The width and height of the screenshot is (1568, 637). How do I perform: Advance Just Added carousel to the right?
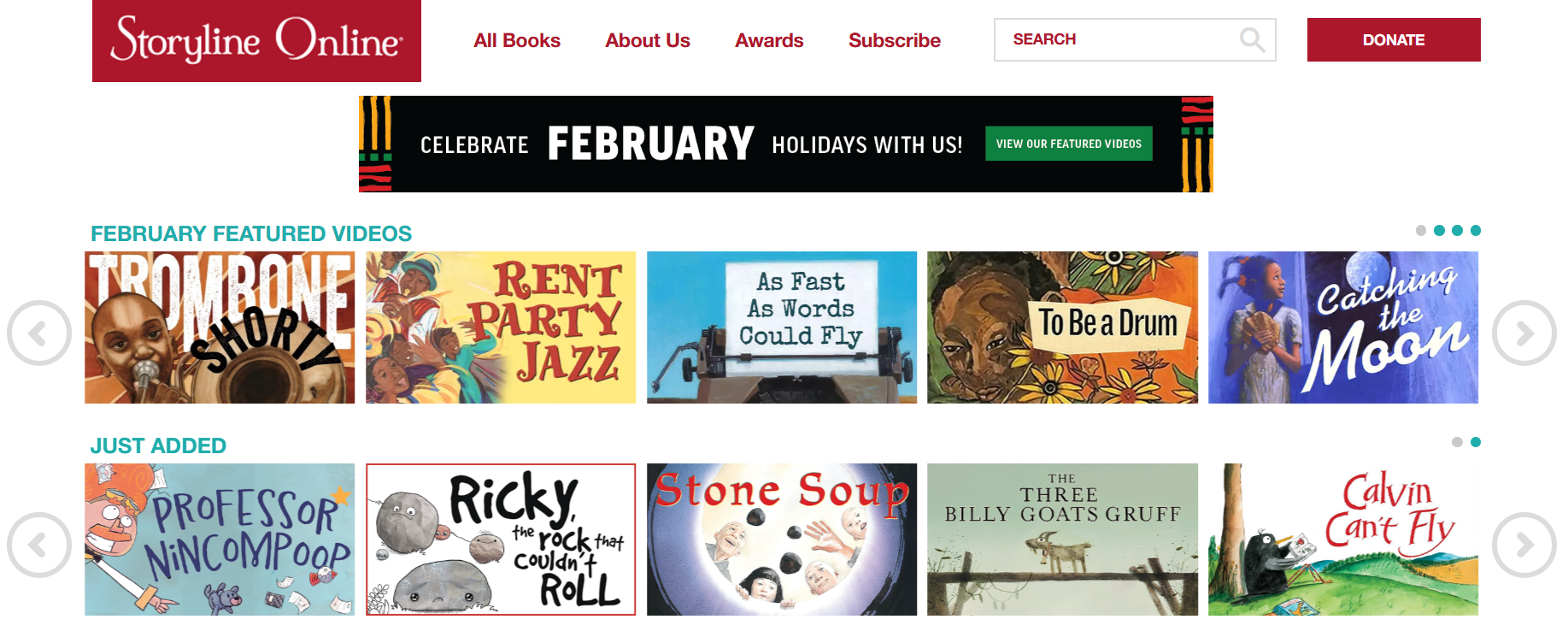(x=1524, y=545)
